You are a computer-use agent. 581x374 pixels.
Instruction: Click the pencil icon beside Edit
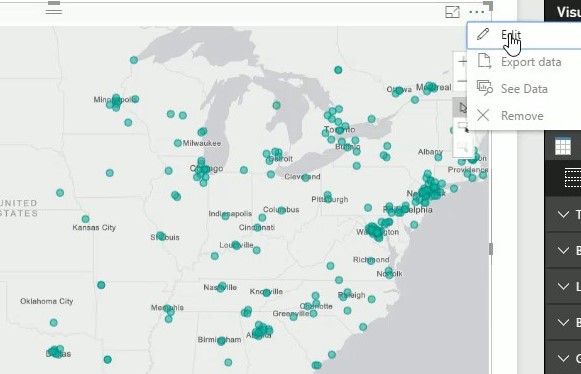(x=483, y=34)
